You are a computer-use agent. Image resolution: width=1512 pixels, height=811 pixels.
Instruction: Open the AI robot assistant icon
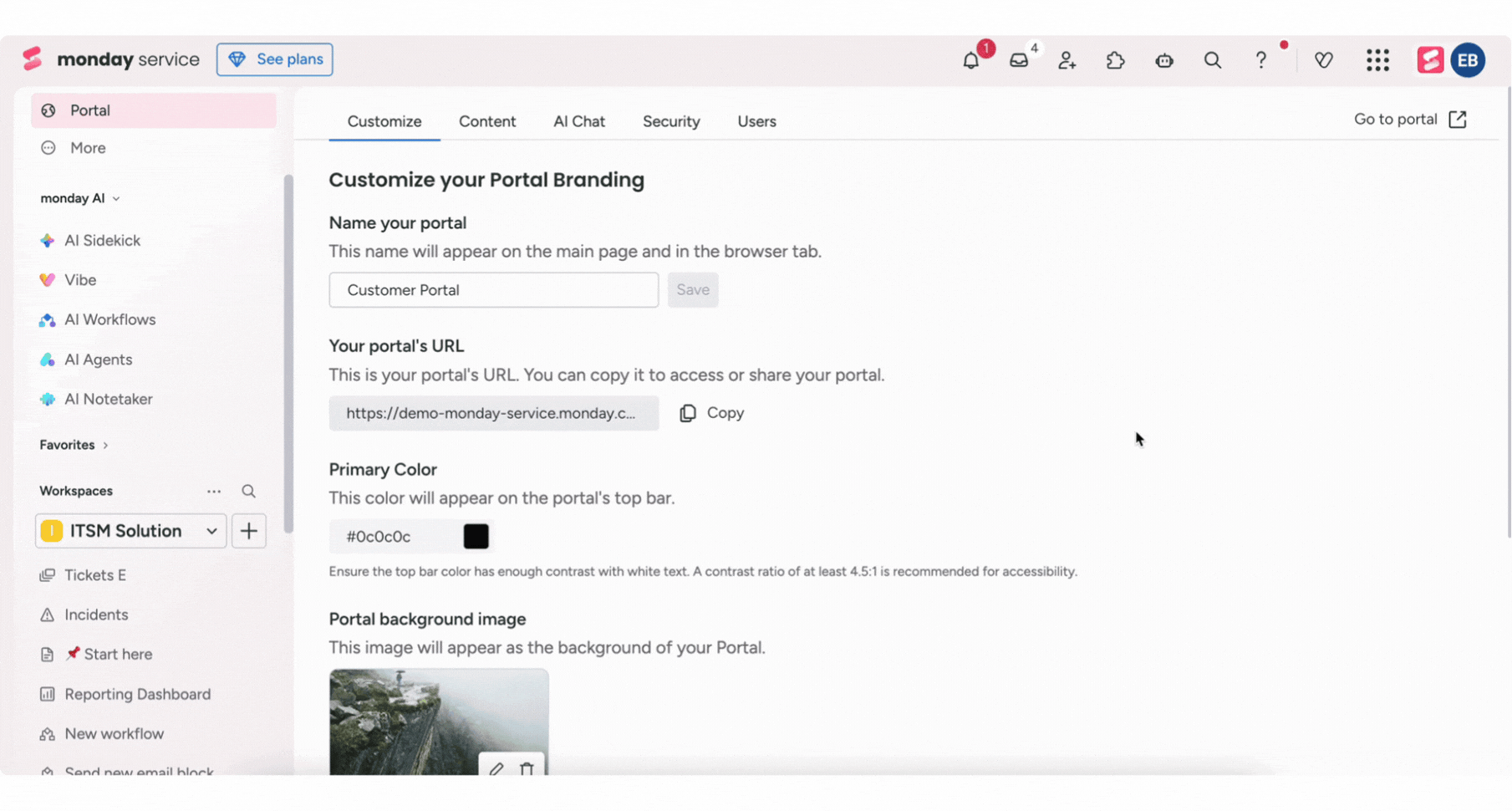click(x=1164, y=60)
